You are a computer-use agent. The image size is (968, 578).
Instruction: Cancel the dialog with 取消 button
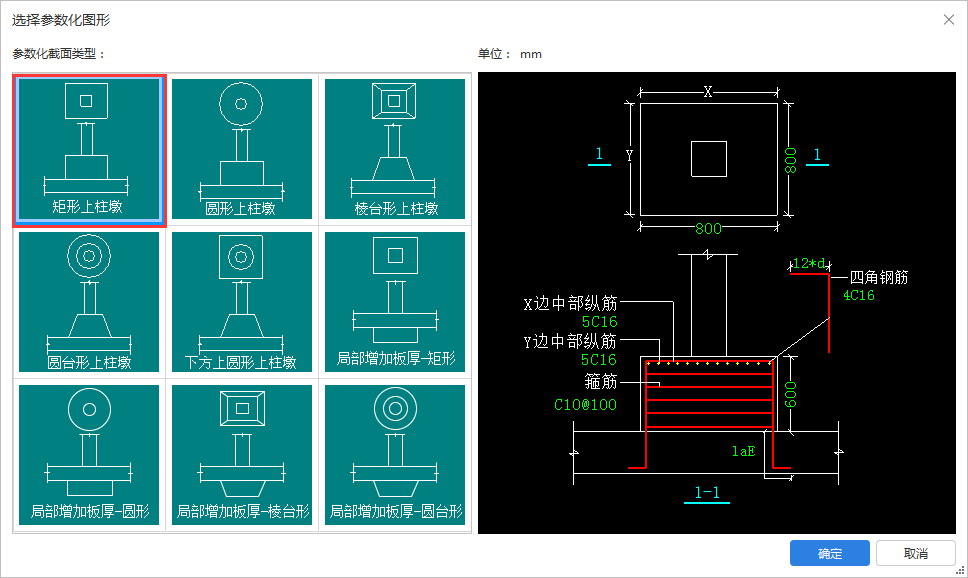pyautogui.click(x=916, y=553)
